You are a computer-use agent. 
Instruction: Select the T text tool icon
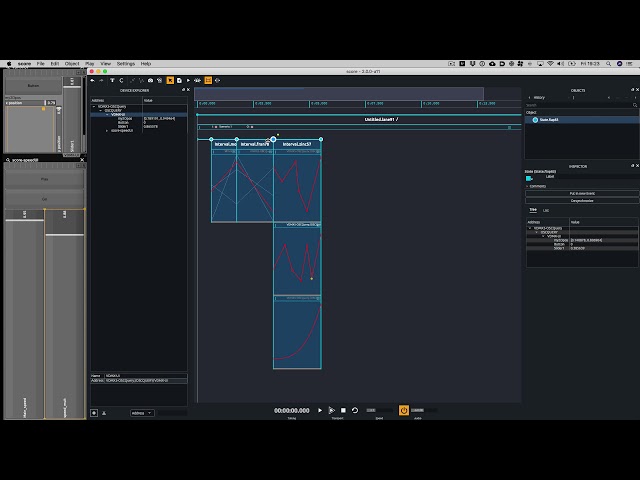coord(112,80)
